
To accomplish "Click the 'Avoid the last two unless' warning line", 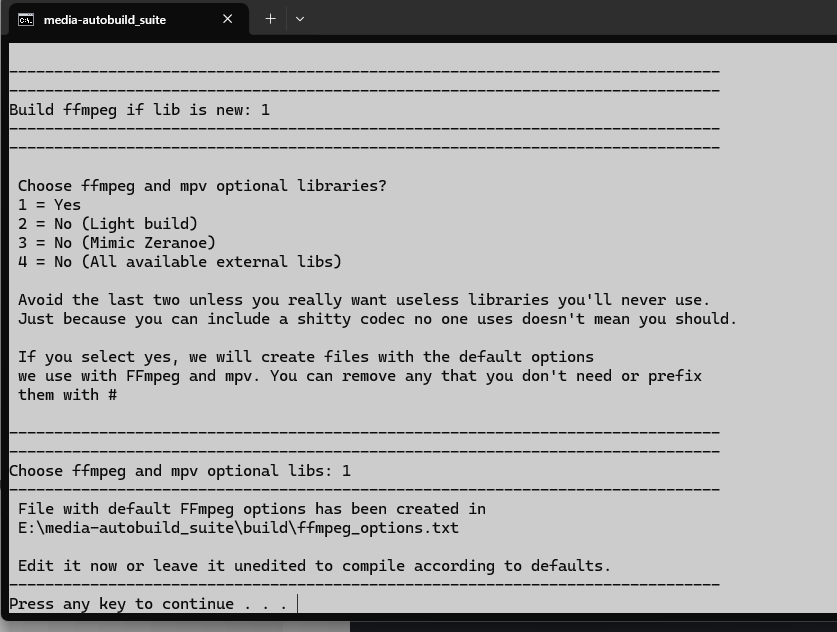I will (364, 300).
